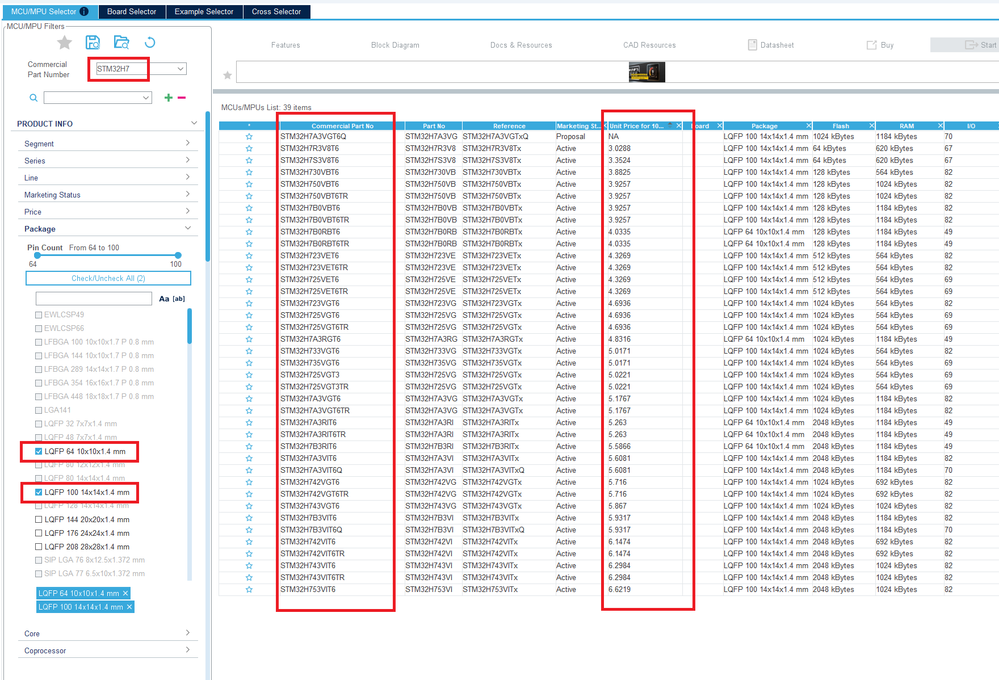Star the STM32H7R3V8T6 row
The height and width of the screenshot is (680, 999).
pos(249,148)
